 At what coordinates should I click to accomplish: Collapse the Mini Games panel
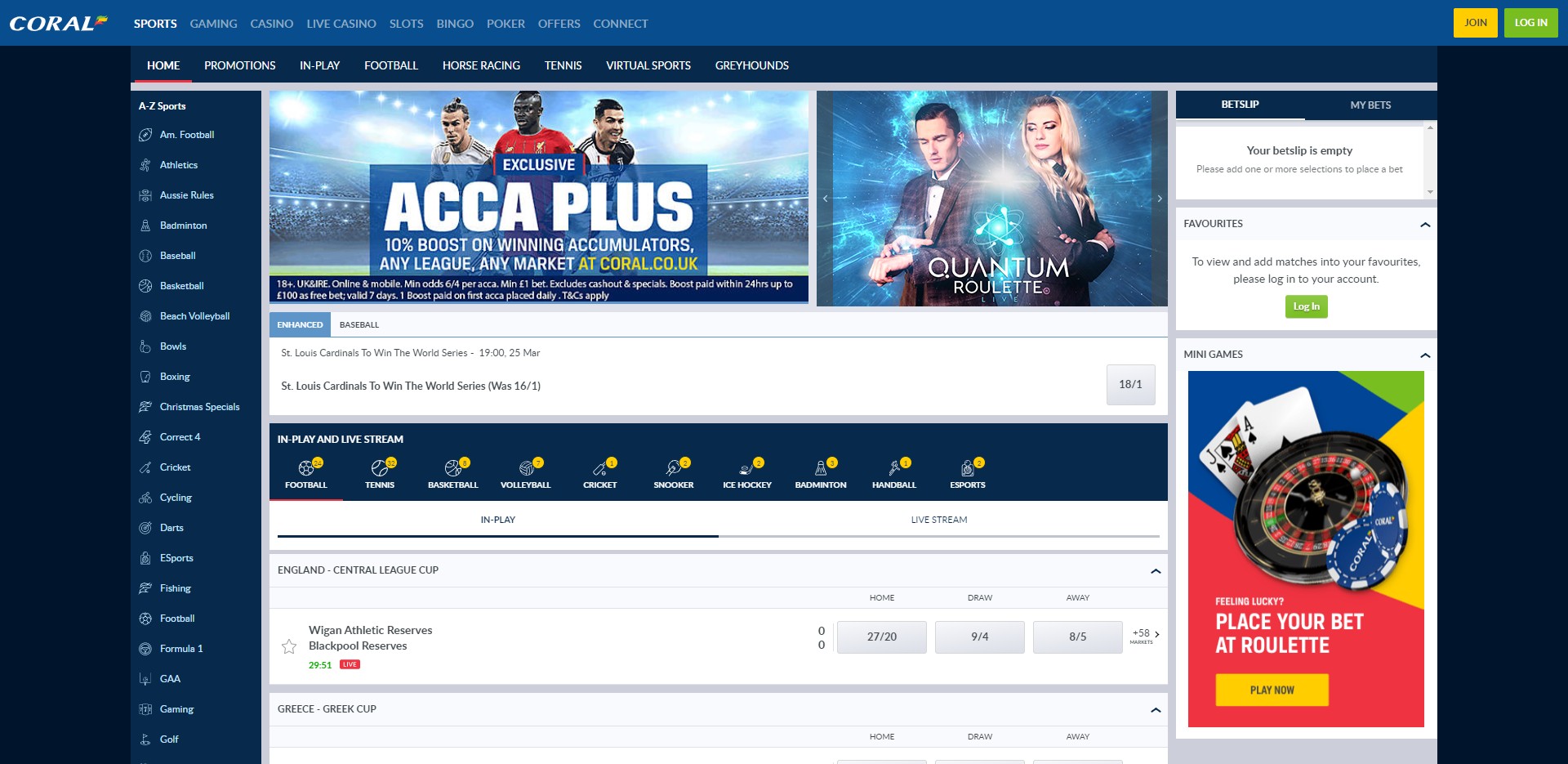click(x=1425, y=355)
